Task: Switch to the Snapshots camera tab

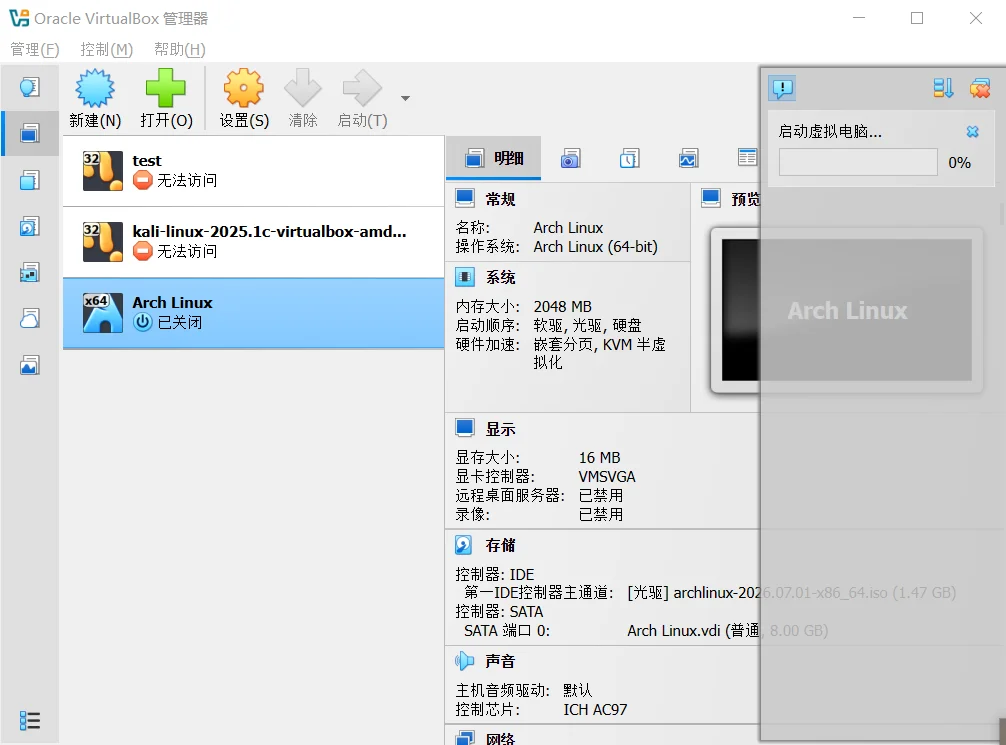Action: coord(570,158)
